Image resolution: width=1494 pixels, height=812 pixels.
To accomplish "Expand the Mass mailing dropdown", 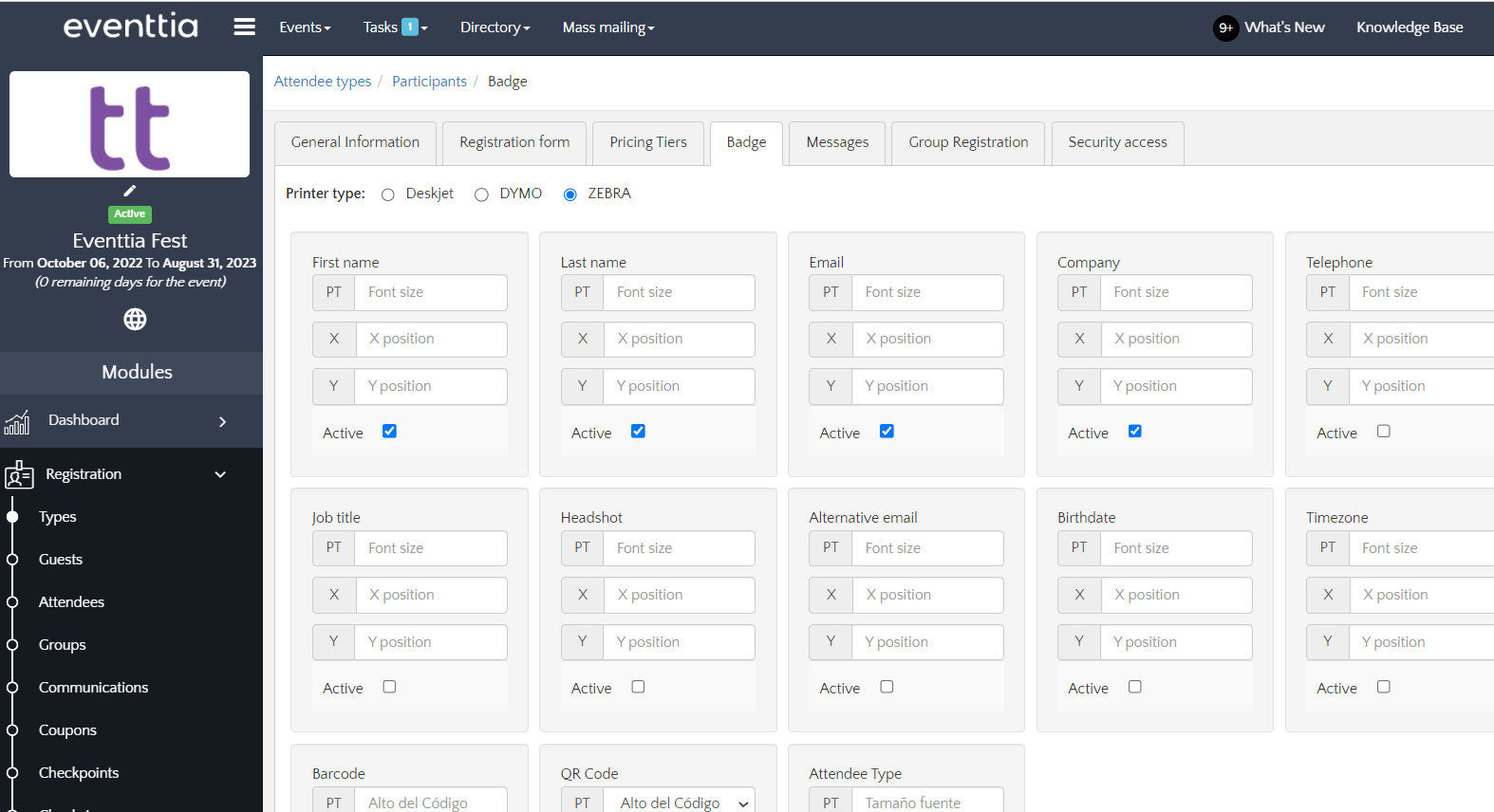I will pyautogui.click(x=607, y=28).
